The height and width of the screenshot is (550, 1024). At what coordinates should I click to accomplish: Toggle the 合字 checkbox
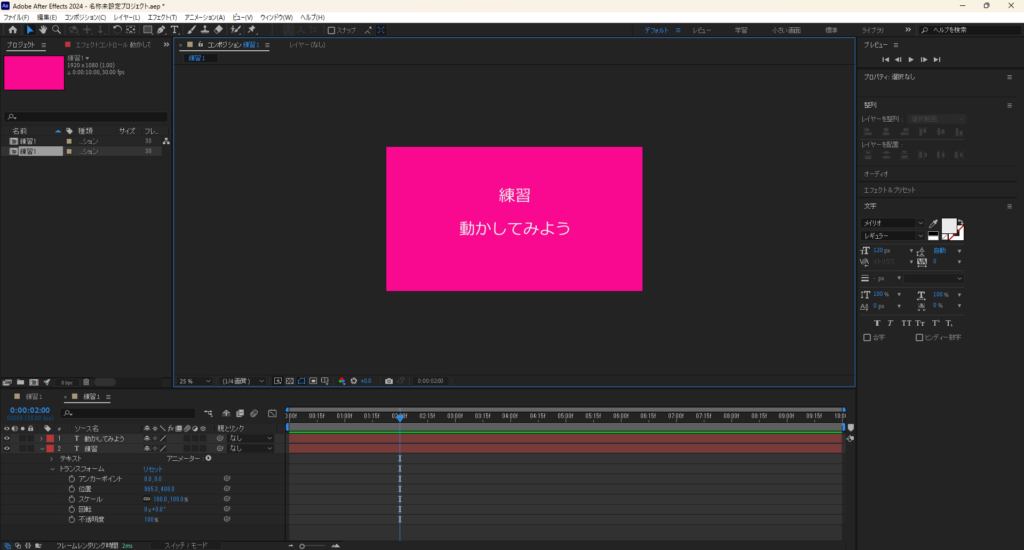(867, 337)
